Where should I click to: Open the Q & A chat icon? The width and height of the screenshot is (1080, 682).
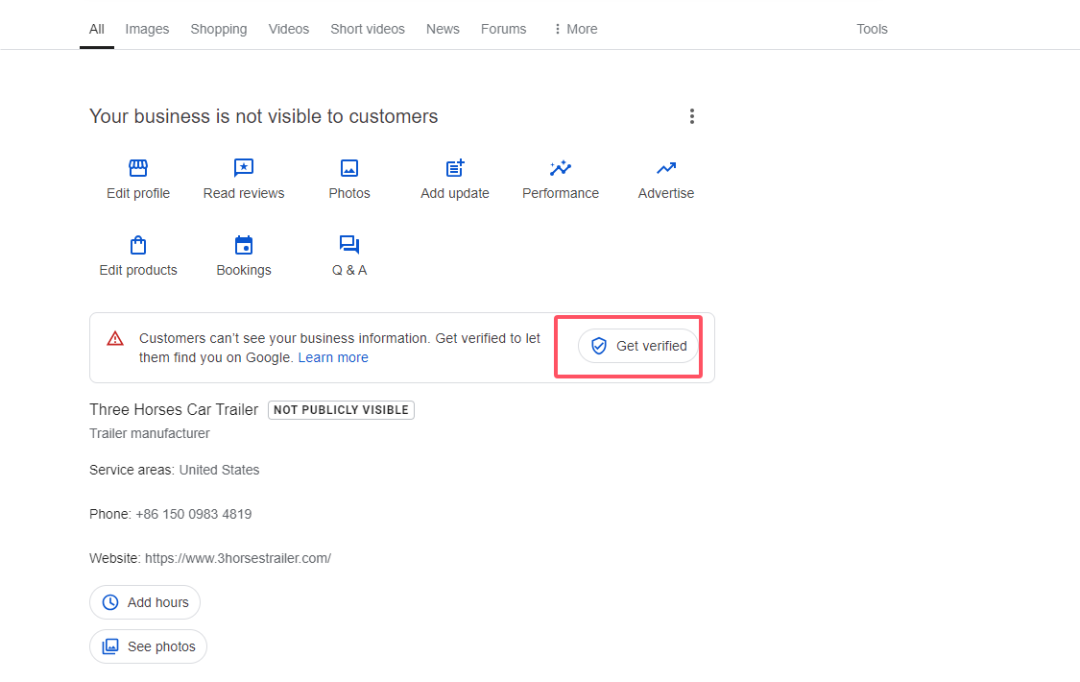click(x=349, y=245)
